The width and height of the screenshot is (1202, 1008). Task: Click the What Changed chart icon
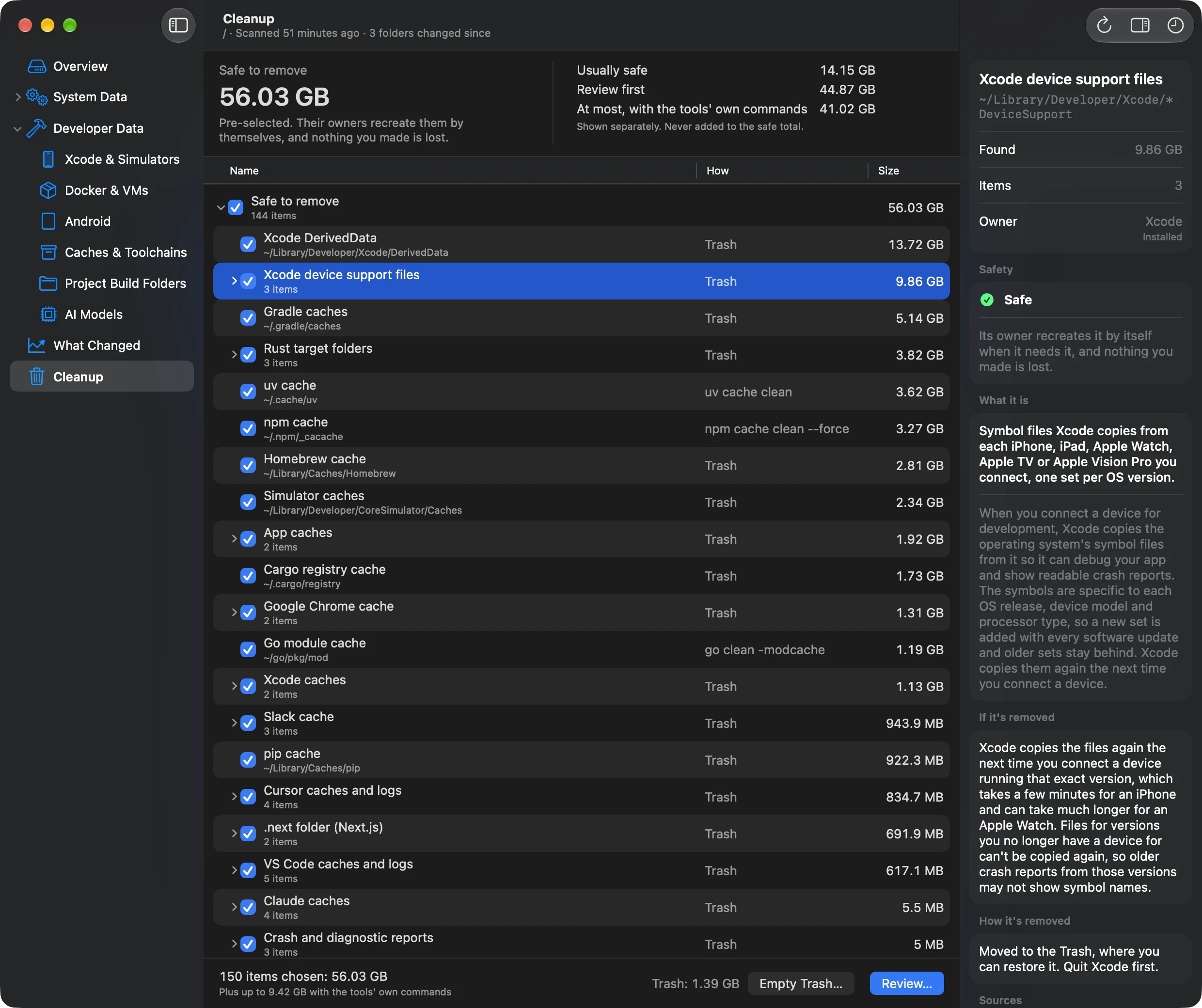[37, 345]
